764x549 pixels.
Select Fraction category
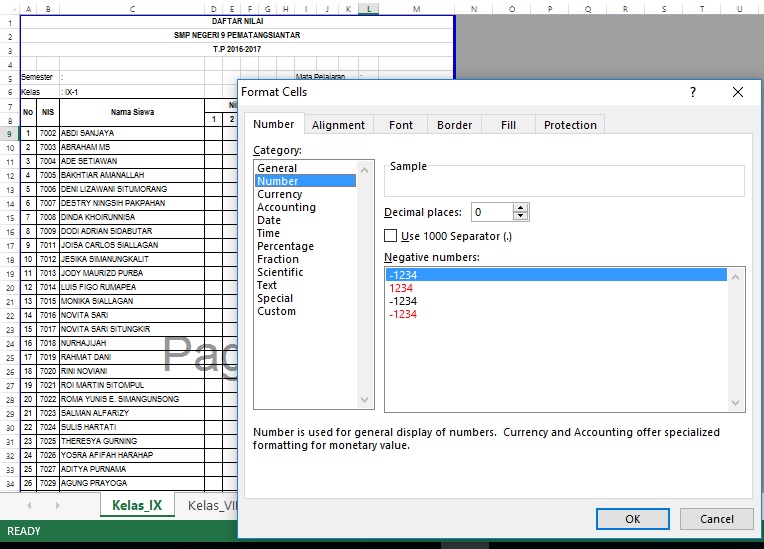306,259
